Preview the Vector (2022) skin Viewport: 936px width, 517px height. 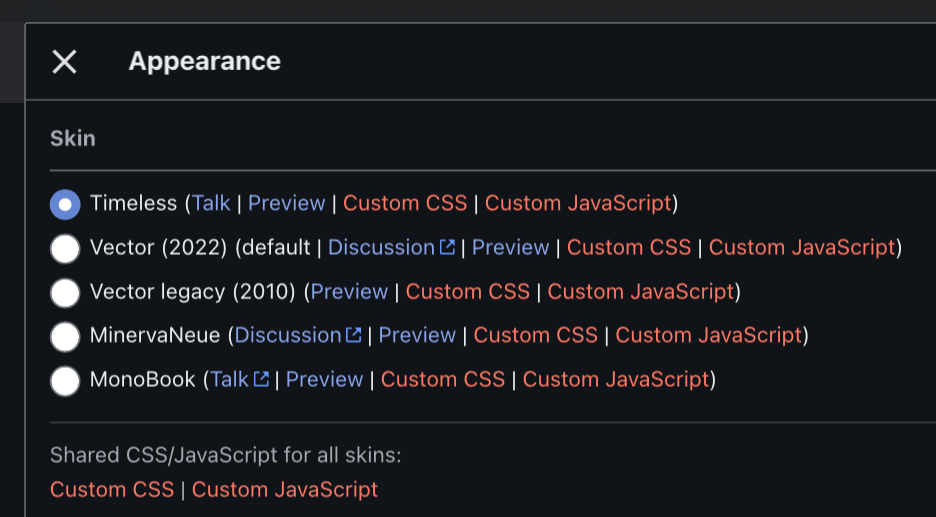pos(510,247)
